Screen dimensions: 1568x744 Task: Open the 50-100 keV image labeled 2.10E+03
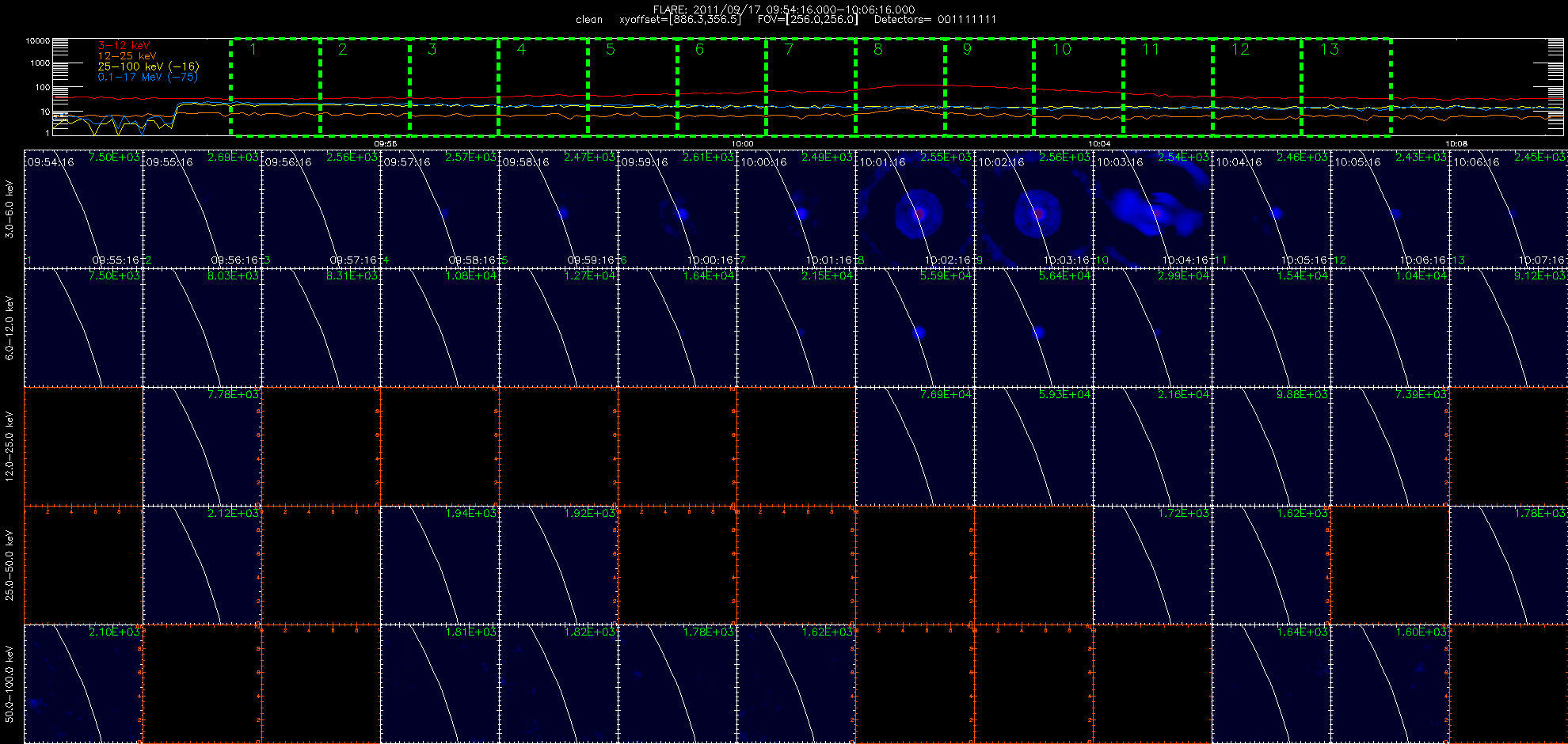[83, 684]
